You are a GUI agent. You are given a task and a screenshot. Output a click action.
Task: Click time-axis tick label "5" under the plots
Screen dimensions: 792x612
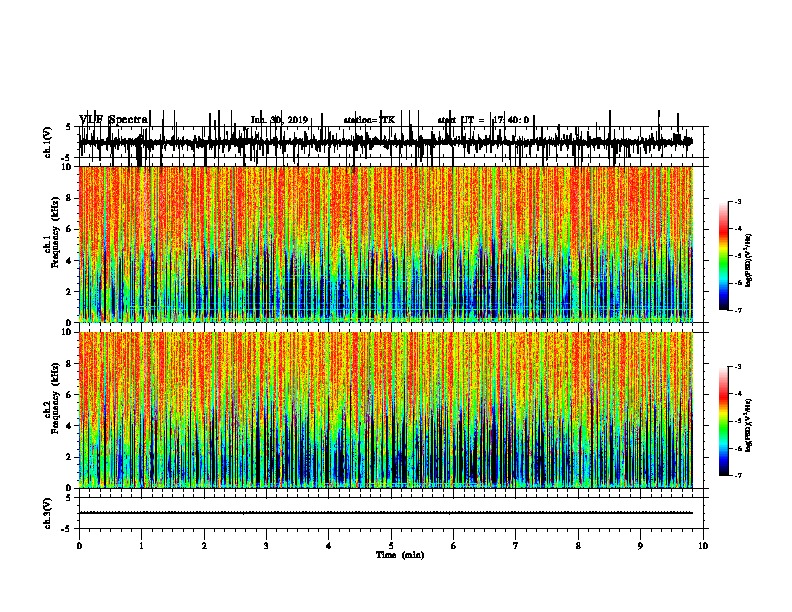(x=391, y=546)
